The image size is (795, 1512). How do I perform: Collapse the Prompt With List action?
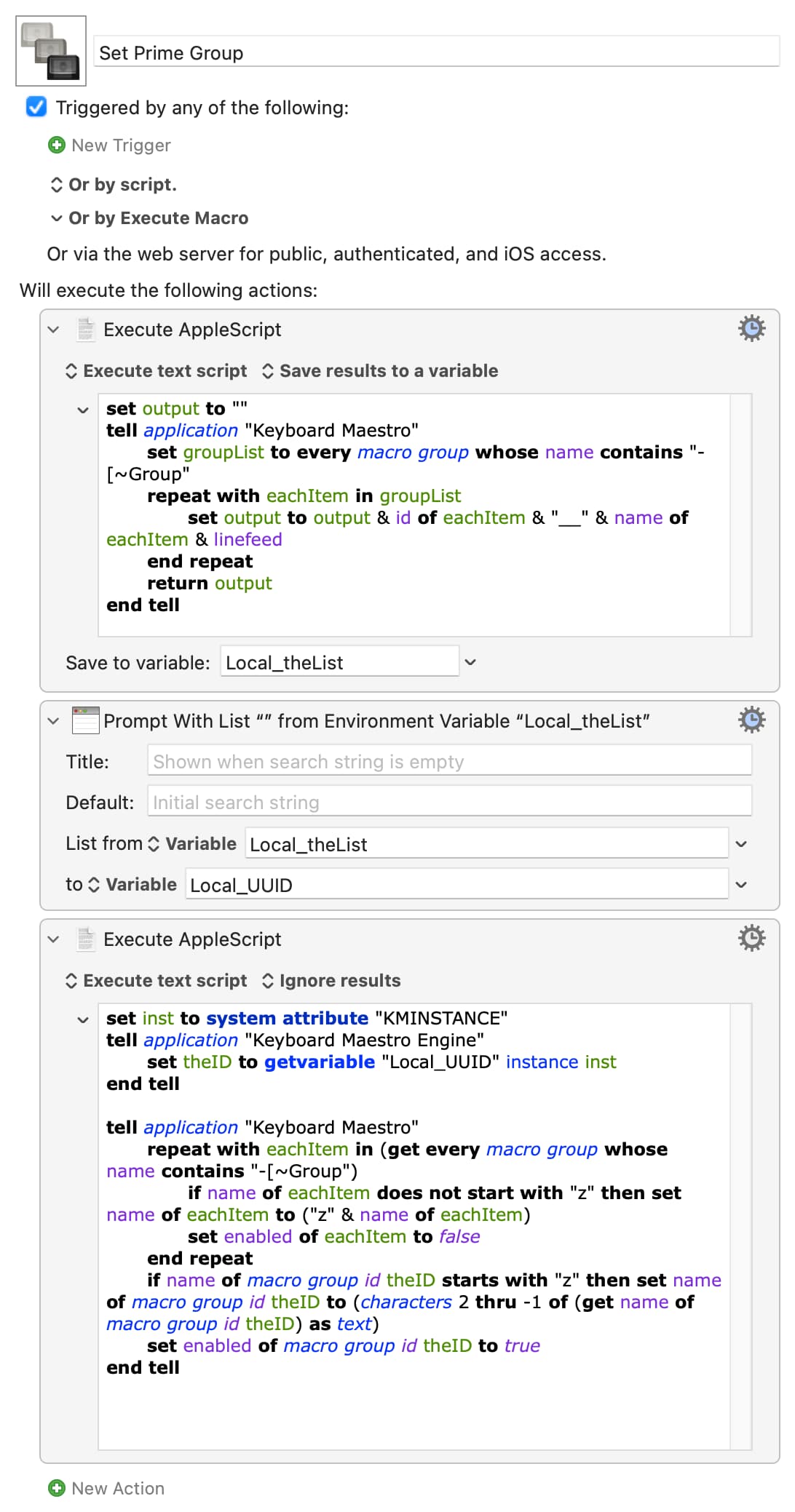click(x=53, y=721)
